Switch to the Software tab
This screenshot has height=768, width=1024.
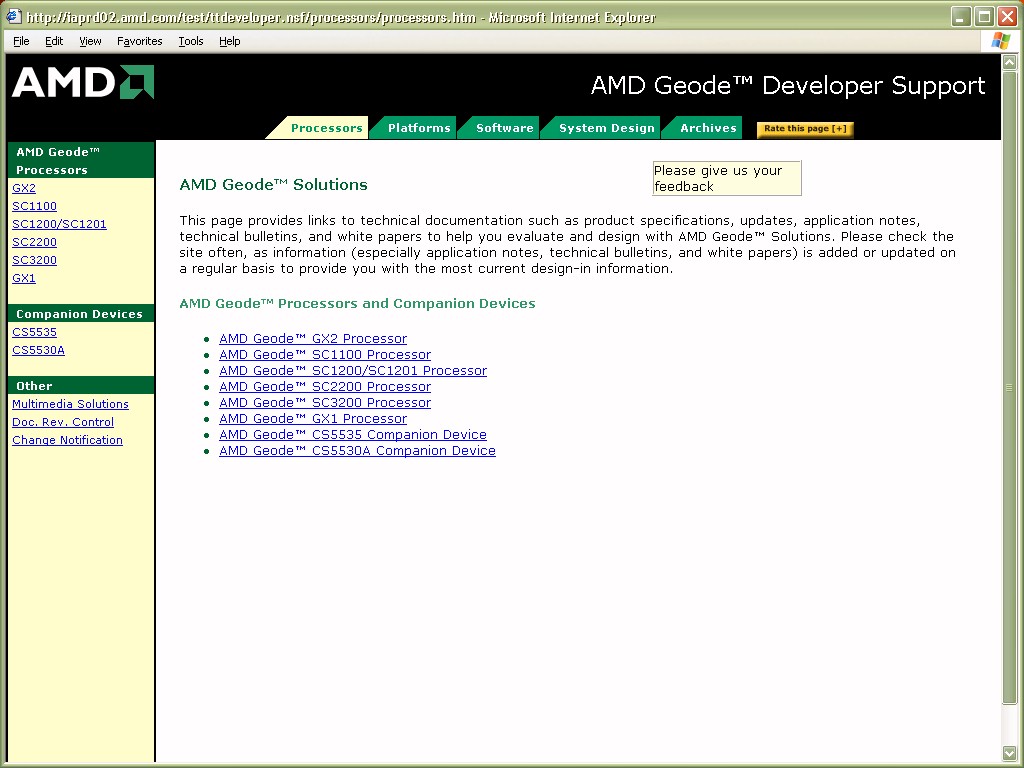click(x=504, y=128)
